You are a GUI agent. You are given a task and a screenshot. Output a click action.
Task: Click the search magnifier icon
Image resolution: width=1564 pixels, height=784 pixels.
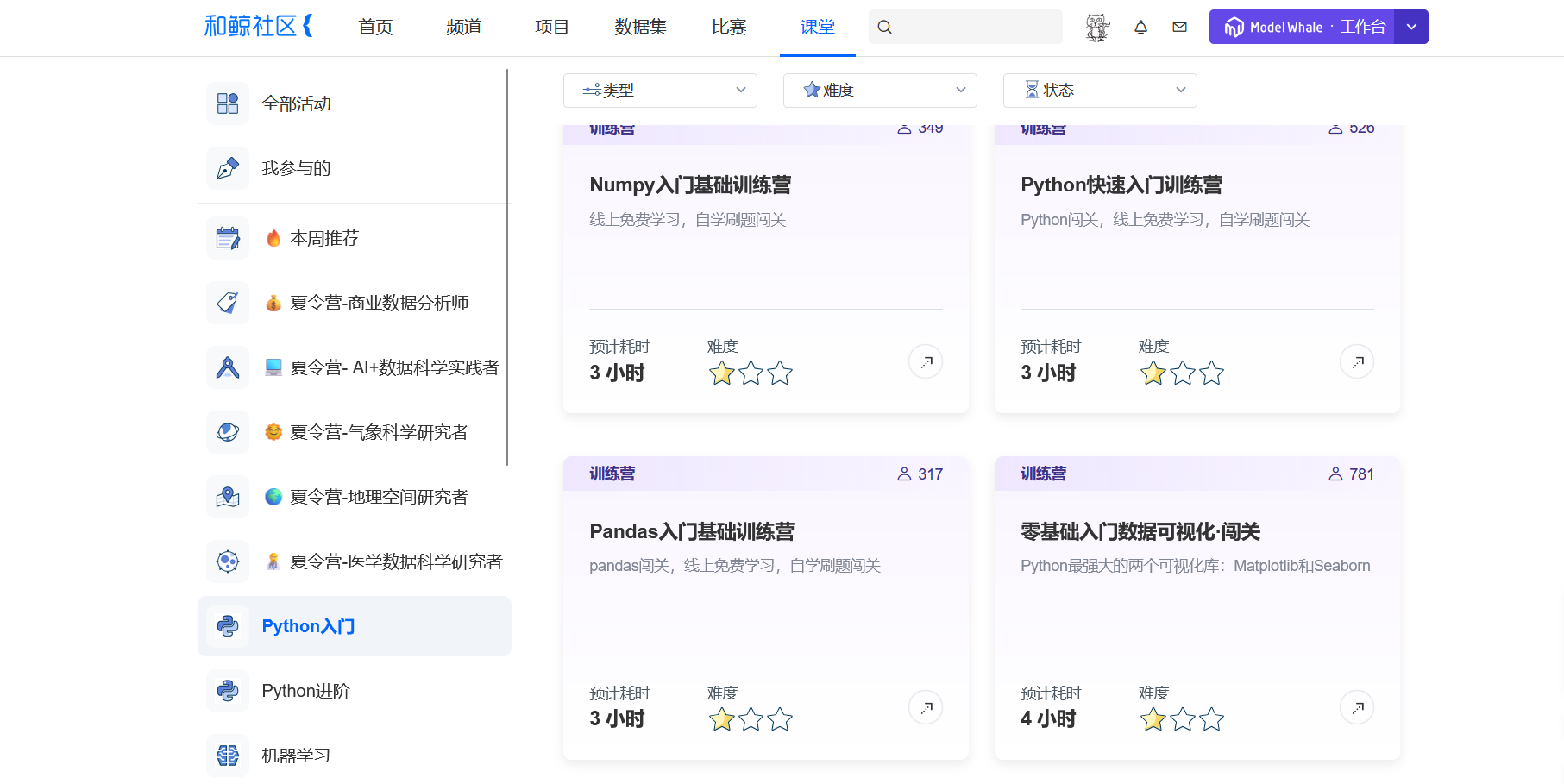pyautogui.click(x=884, y=27)
